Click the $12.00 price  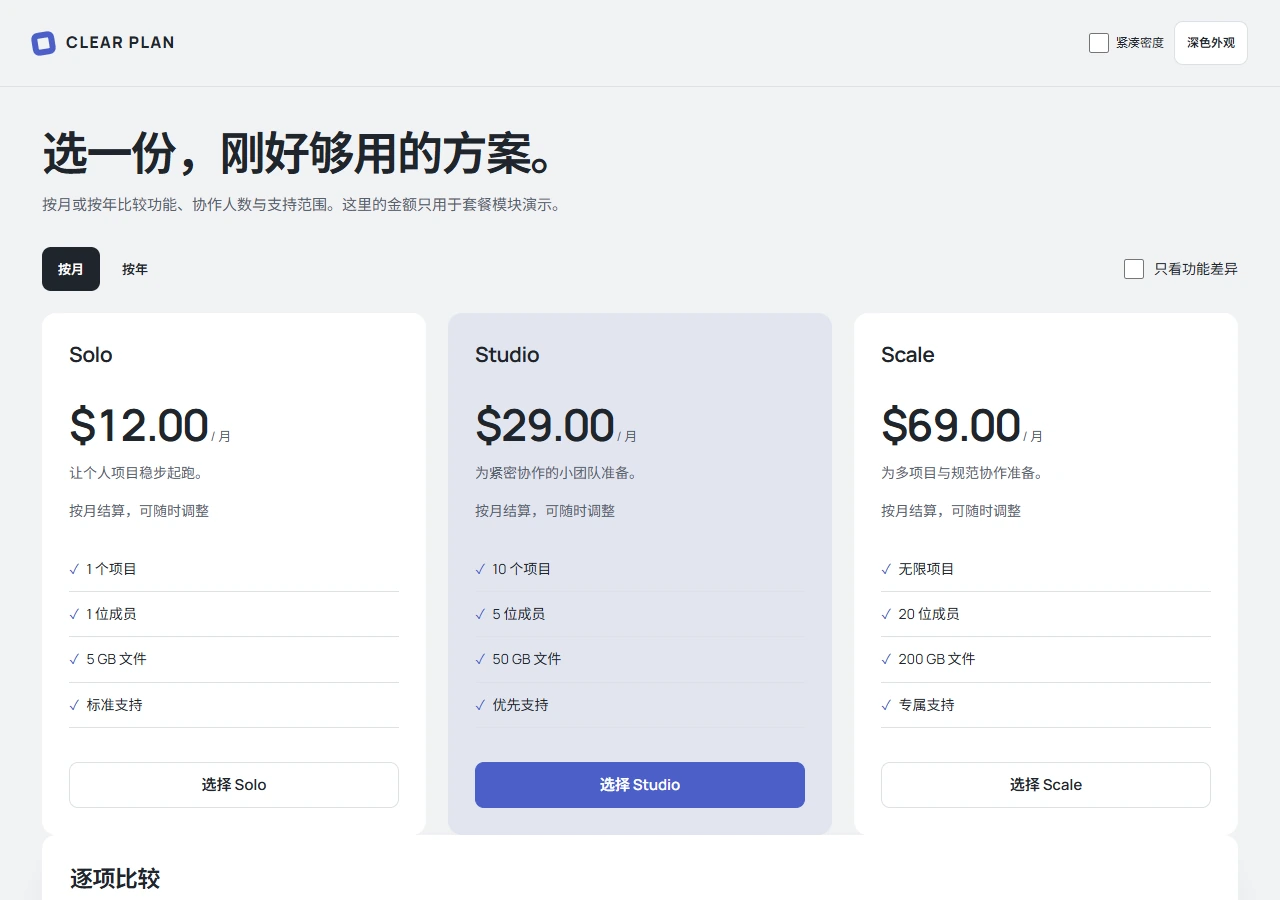[x=139, y=425]
